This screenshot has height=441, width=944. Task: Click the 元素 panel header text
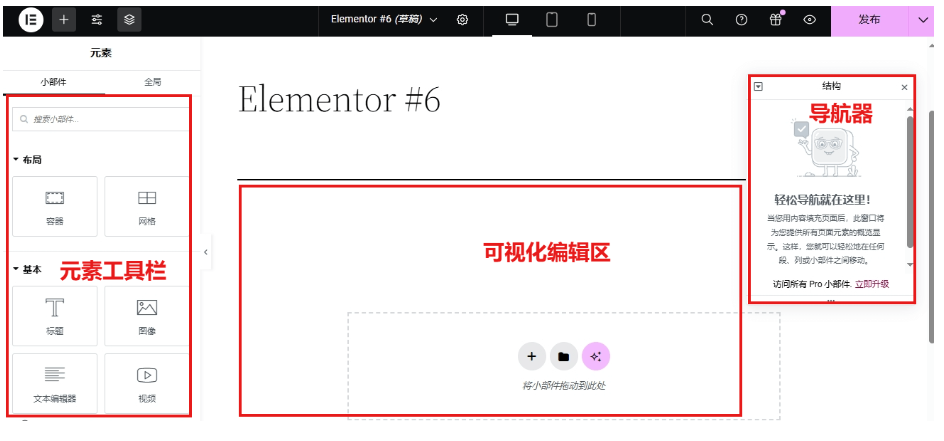click(x=101, y=53)
